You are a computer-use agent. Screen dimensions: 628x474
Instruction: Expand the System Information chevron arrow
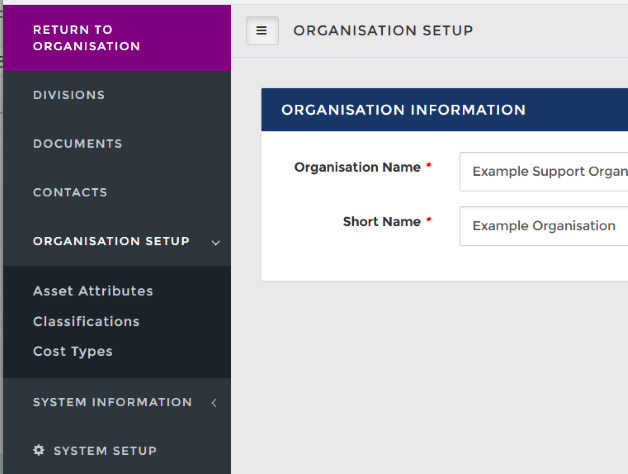214,403
